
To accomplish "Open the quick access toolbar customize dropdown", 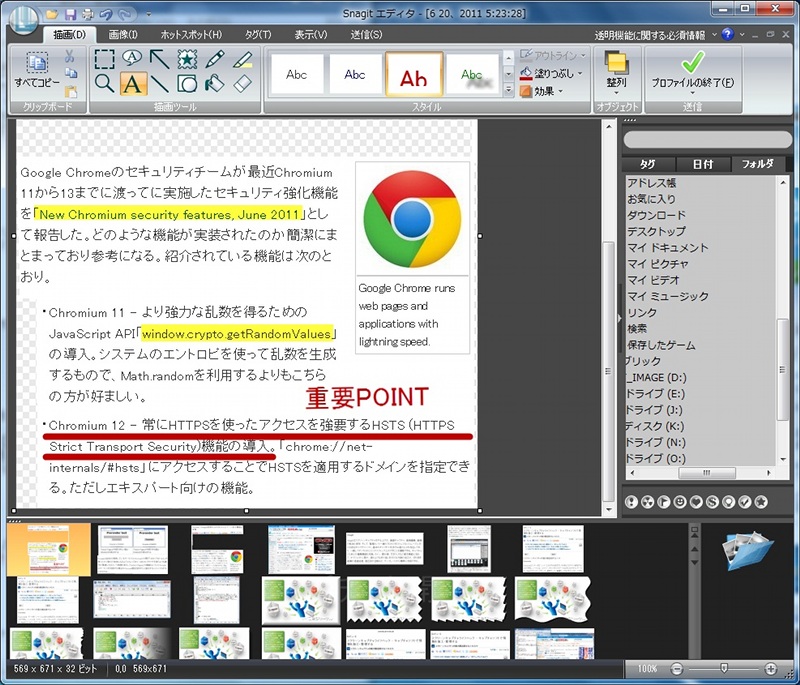I will [x=148, y=14].
